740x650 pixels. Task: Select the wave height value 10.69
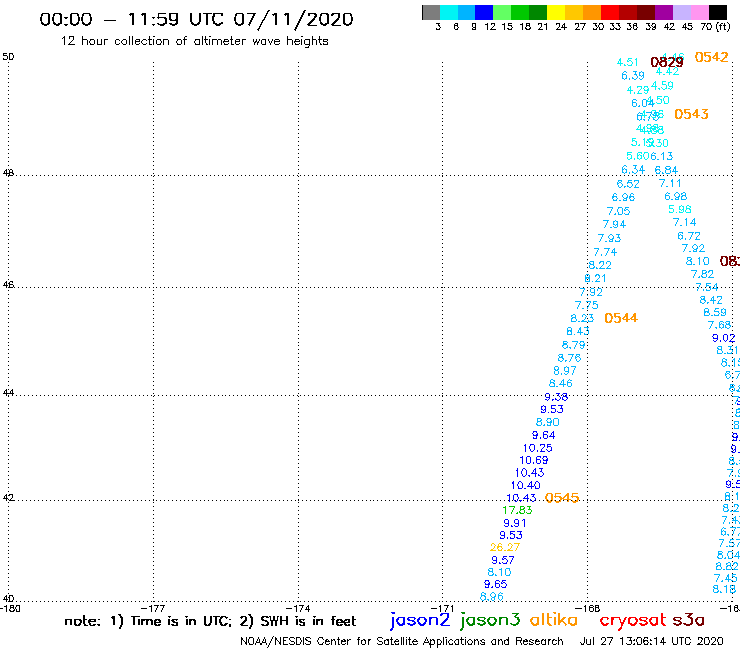pos(534,460)
